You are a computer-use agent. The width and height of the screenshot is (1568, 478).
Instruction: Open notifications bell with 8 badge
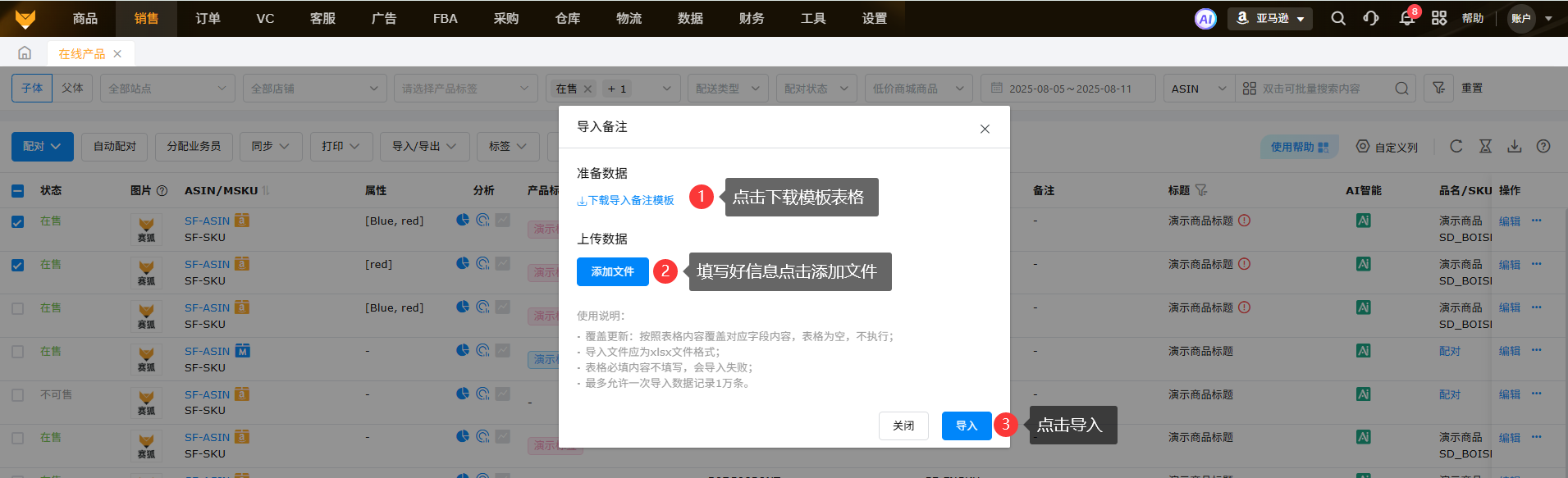coord(1407,18)
